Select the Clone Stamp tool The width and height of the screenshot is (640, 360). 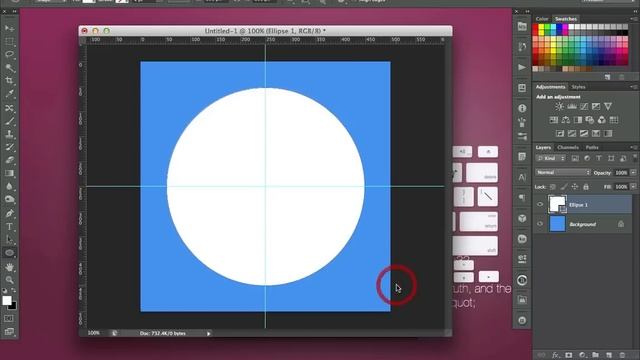click(9, 134)
